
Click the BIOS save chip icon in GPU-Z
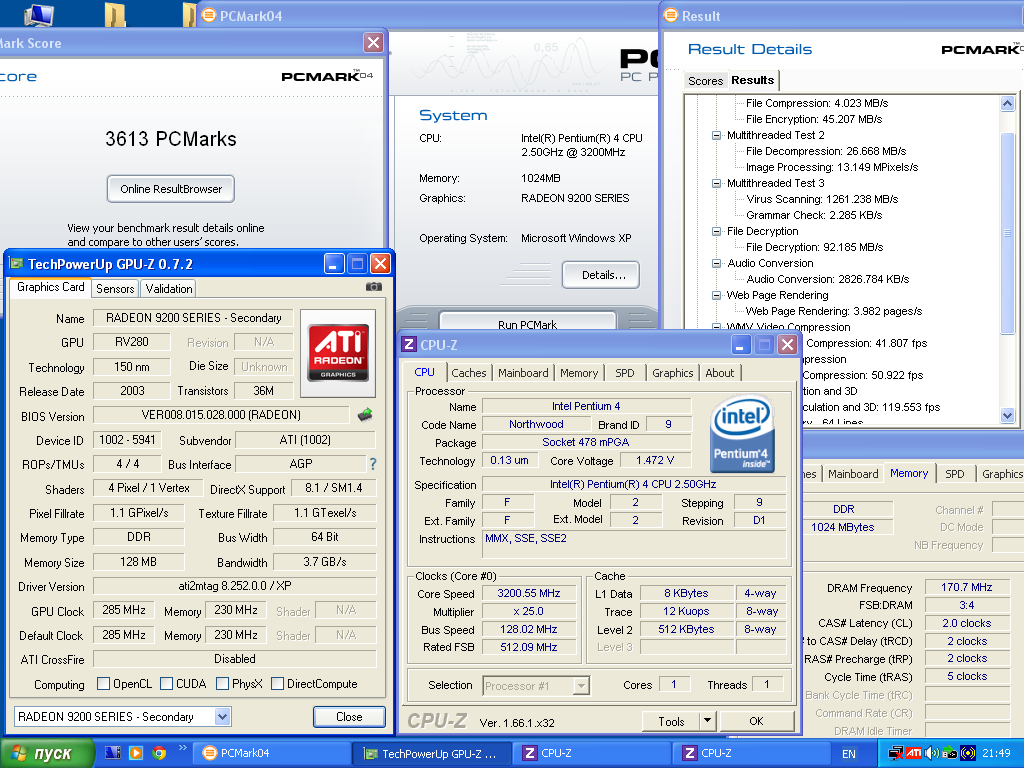[x=365, y=414]
